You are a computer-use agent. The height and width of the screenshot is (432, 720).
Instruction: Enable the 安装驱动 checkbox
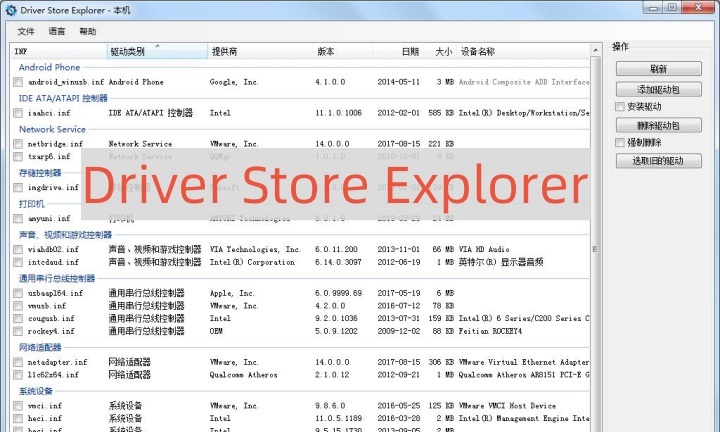(x=620, y=107)
